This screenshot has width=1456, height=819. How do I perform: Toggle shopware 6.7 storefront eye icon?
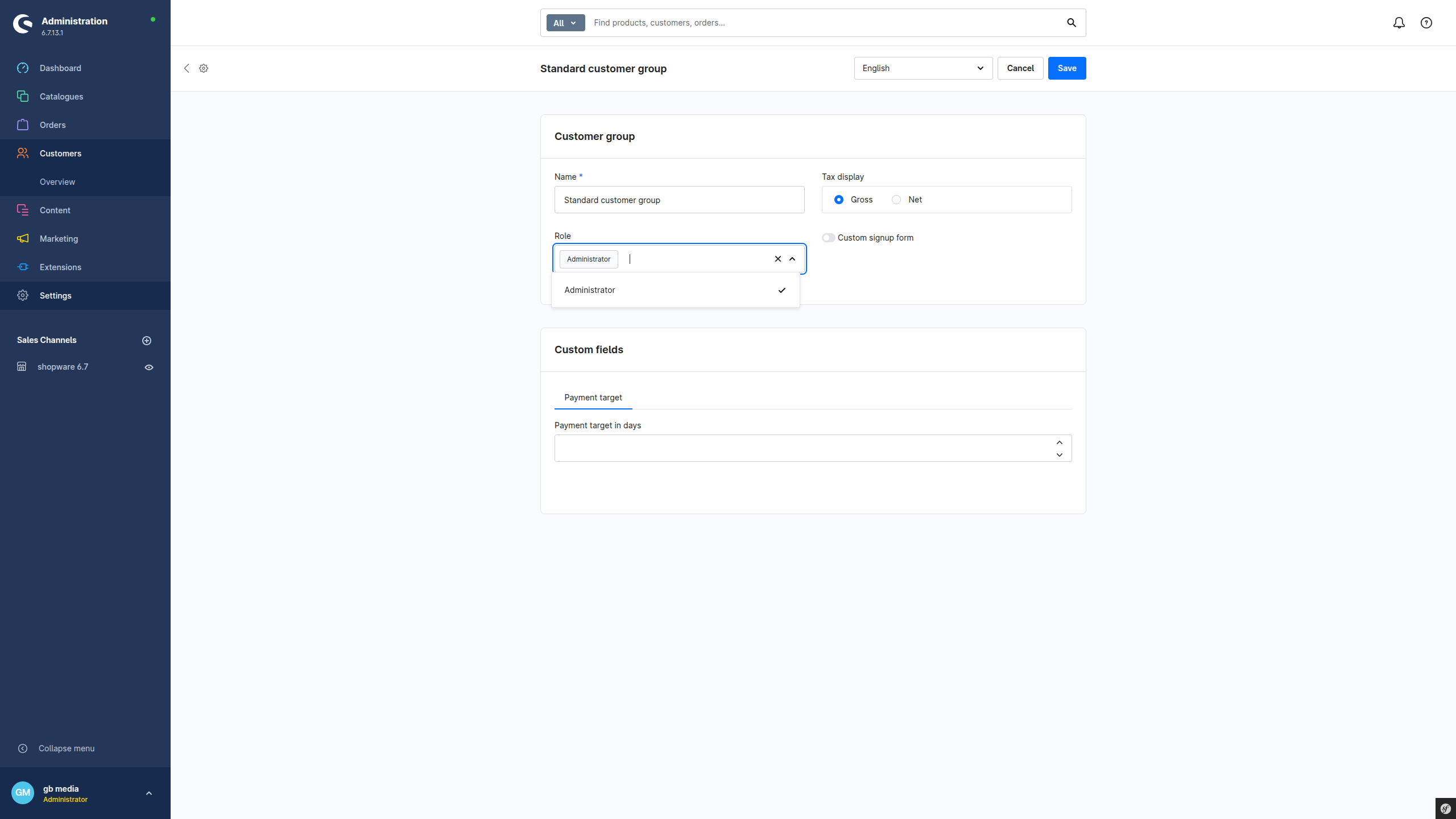coord(149,367)
